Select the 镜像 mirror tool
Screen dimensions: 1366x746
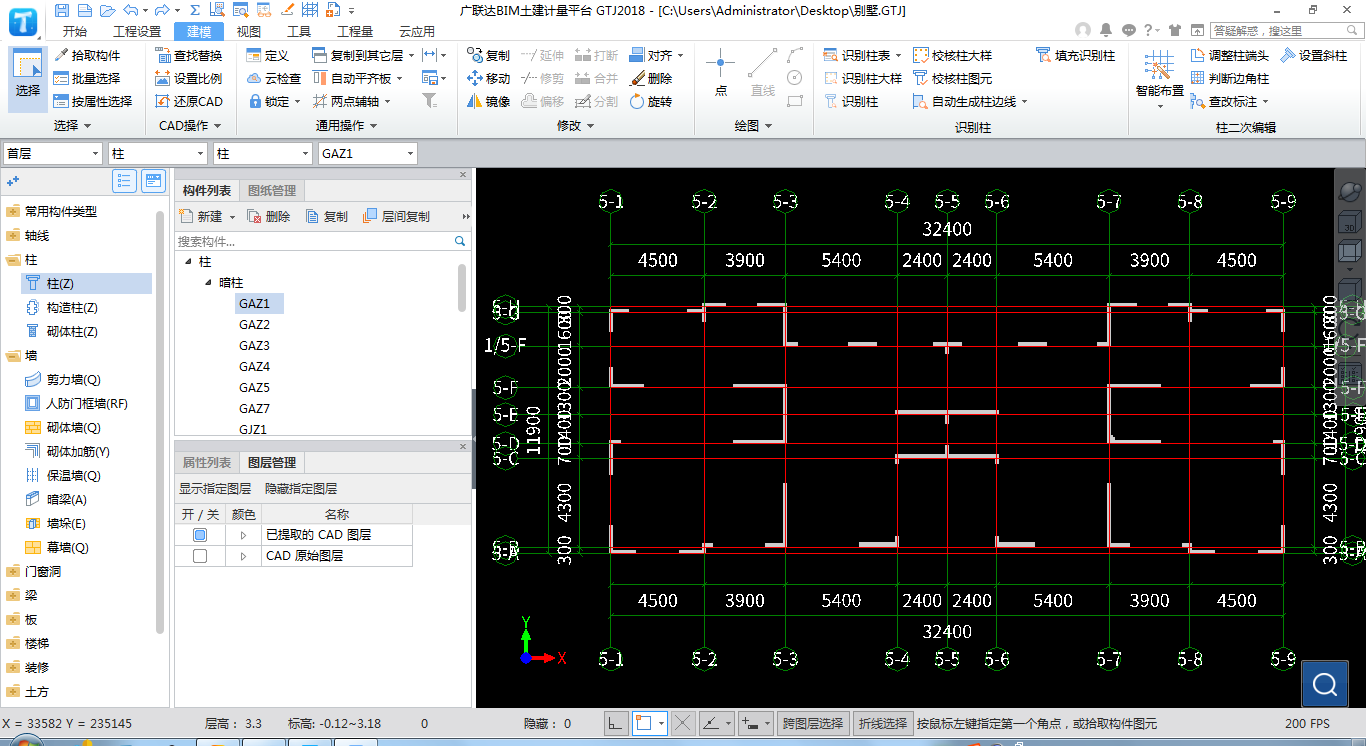[x=489, y=101]
